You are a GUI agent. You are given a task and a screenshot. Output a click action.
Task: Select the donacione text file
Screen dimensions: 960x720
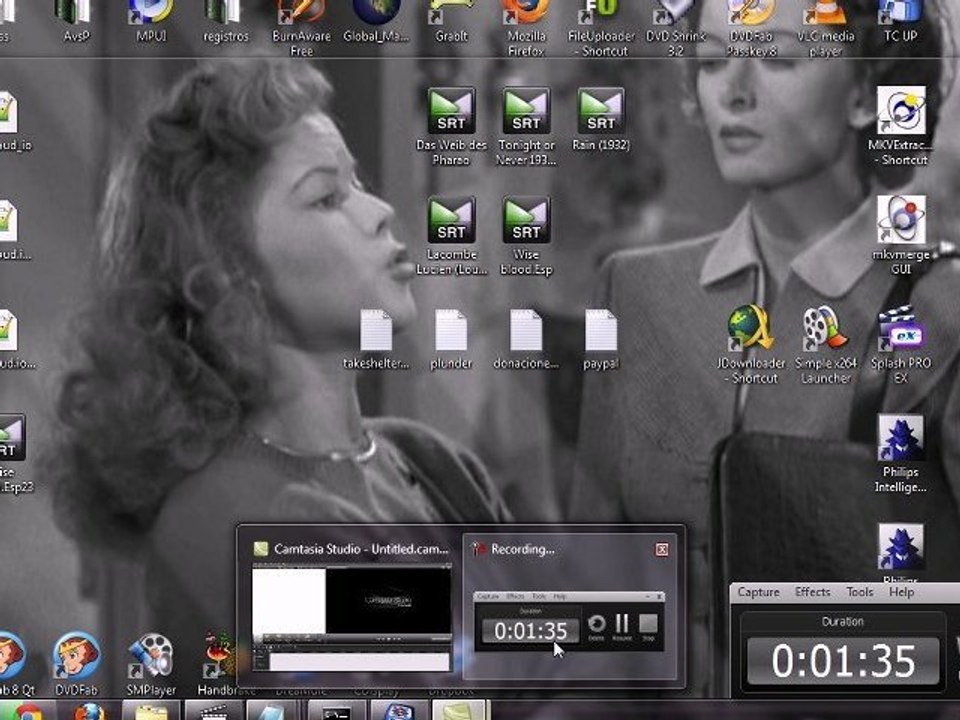(526, 339)
